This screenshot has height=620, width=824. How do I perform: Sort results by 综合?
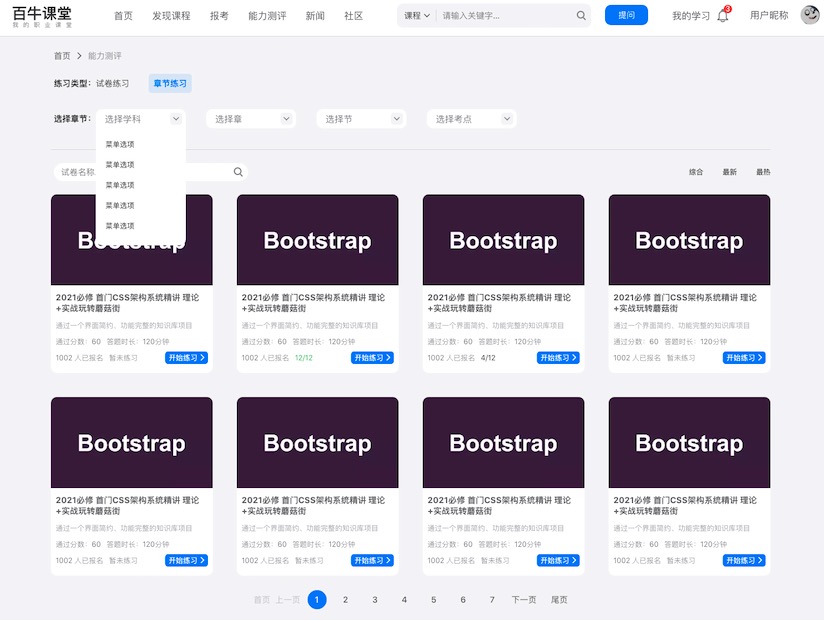pos(696,172)
